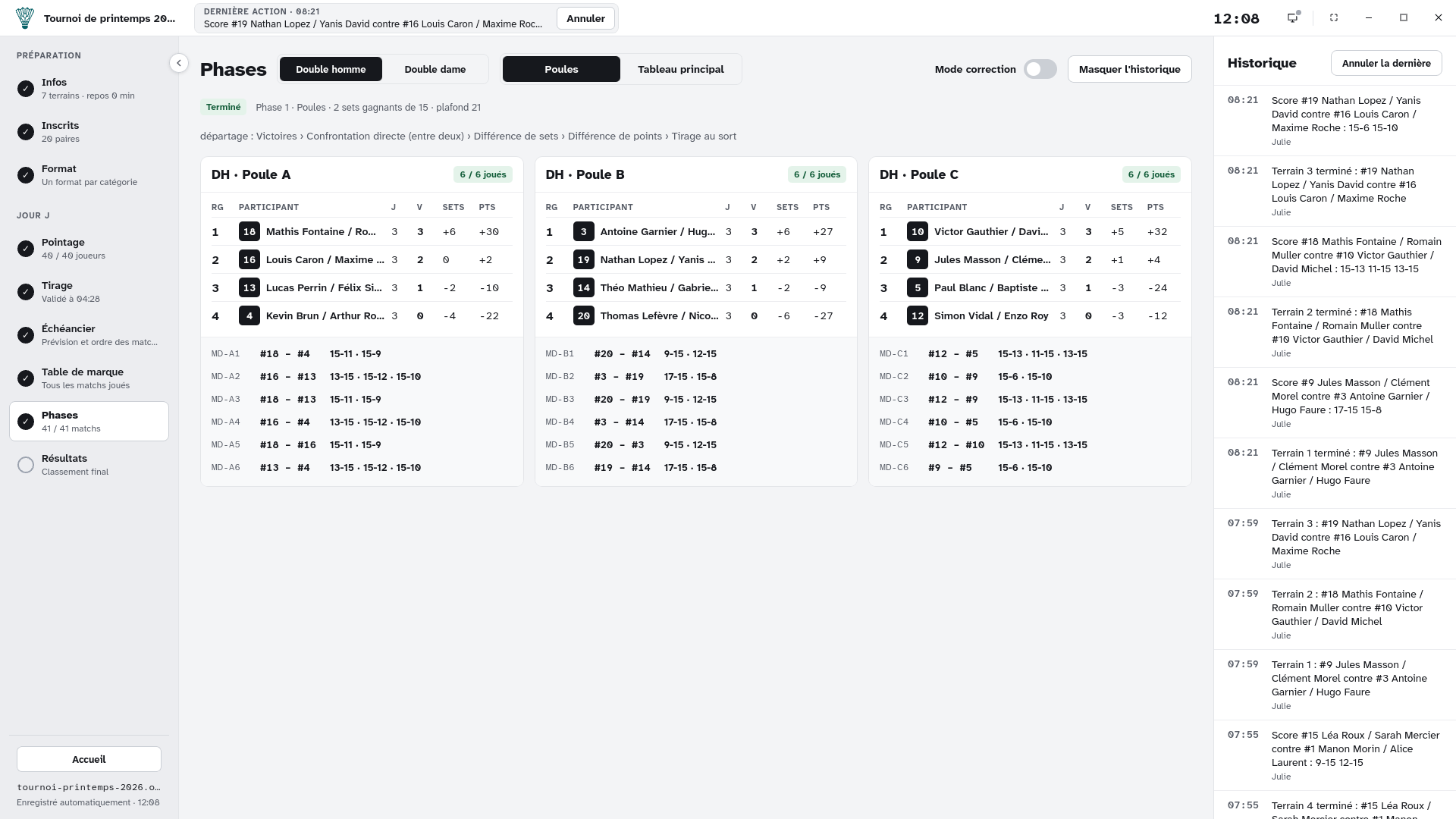This screenshot has height=819, width=1456.
Task: Undo last action with Annuler button
Action: (585, 18)
